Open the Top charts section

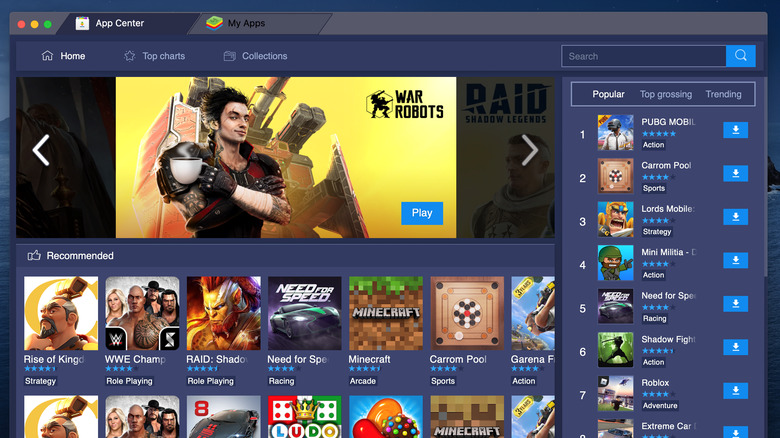154,56
